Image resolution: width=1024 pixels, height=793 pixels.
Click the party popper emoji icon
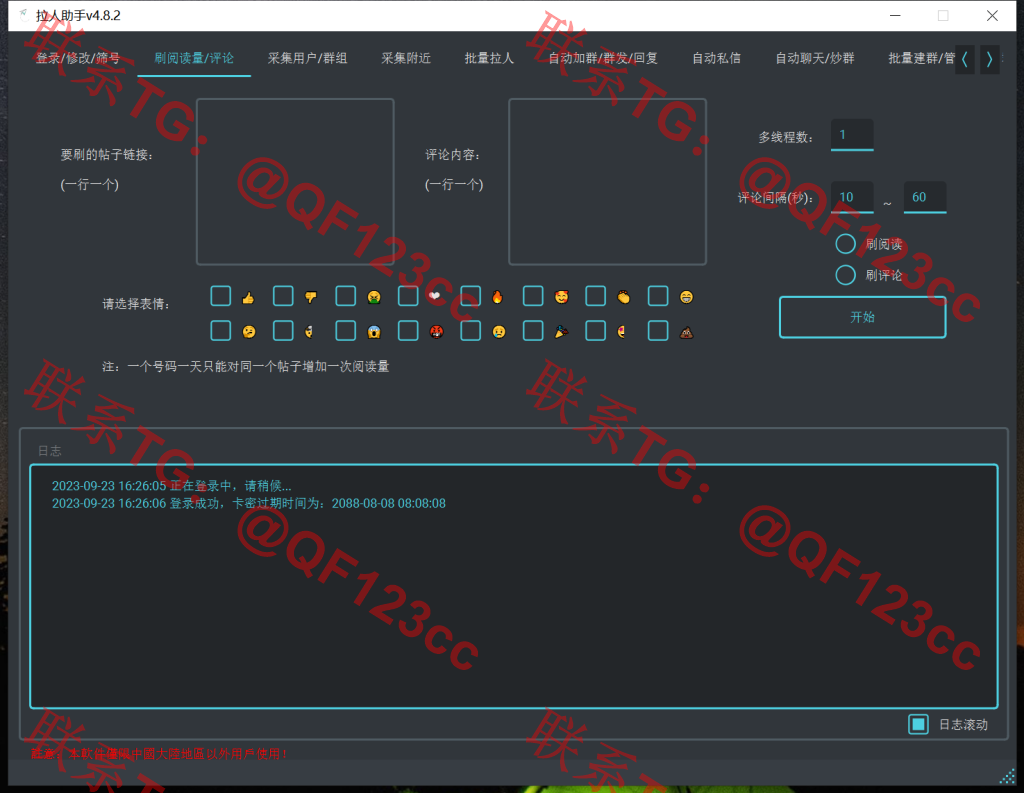point(561,332)
